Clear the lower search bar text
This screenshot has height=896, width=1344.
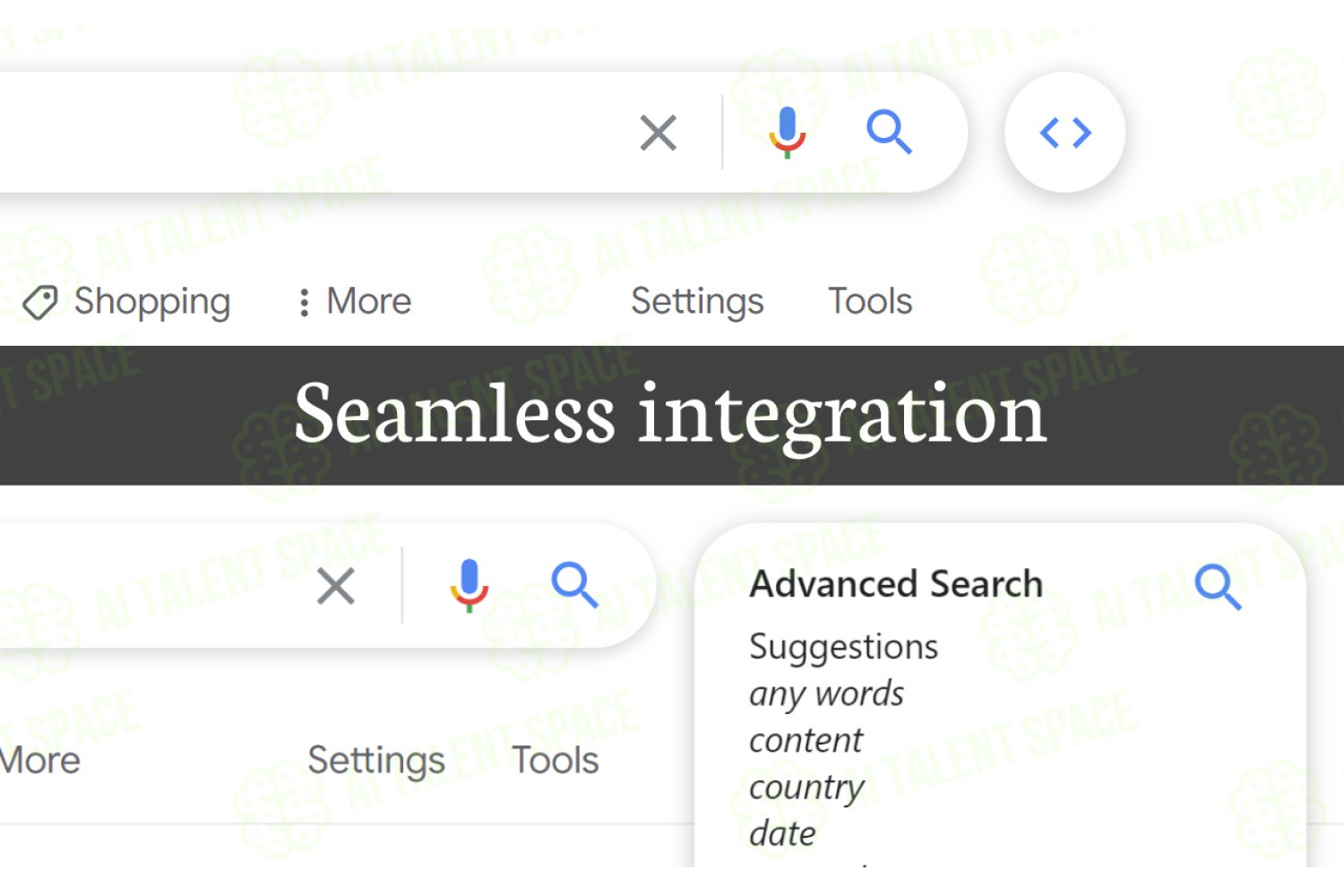pyautogui.click(x=336, y=587)
